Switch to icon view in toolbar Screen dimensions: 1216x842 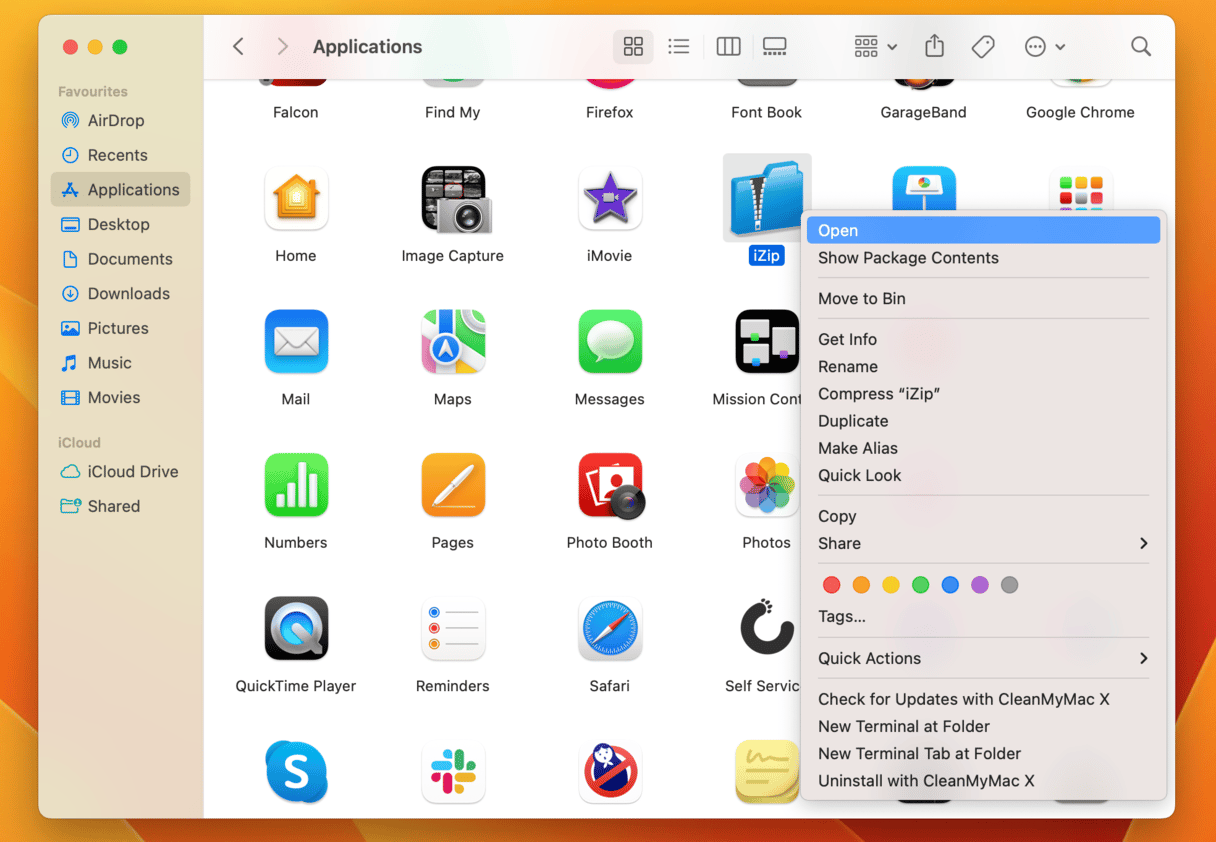(633, 46)
